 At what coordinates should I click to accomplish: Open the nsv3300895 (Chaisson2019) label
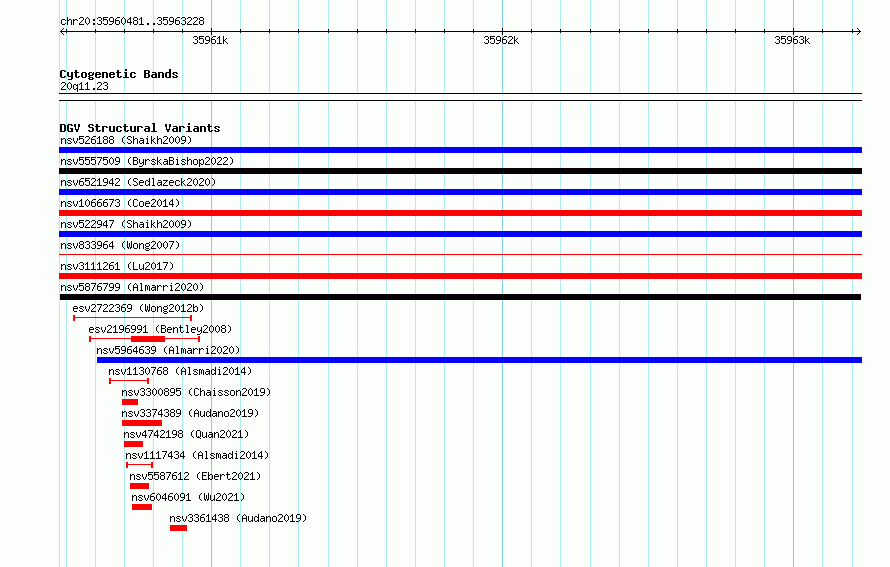coord(196,392)
